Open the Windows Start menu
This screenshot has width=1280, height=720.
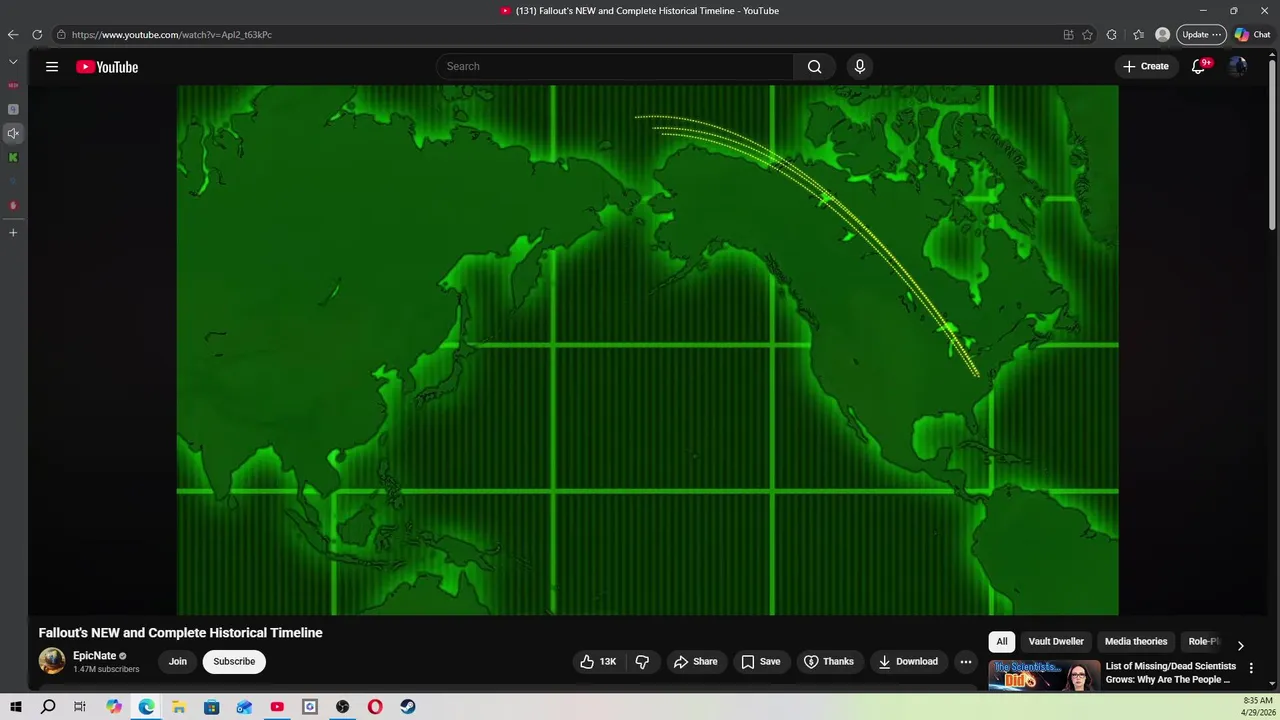16,707
